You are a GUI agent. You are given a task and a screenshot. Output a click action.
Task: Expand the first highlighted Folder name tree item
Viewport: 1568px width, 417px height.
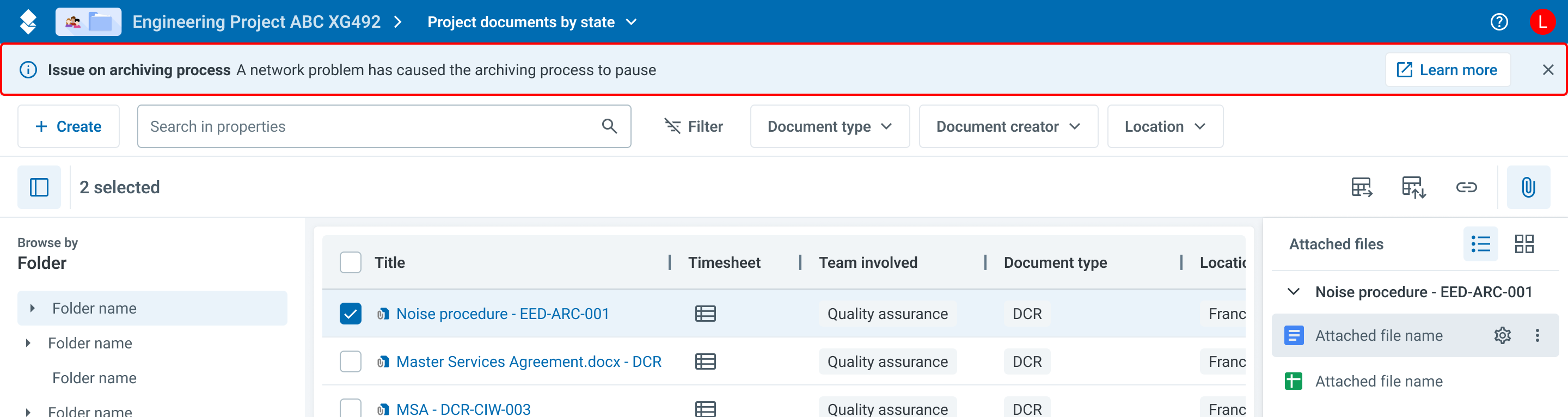tap(32, 309)
